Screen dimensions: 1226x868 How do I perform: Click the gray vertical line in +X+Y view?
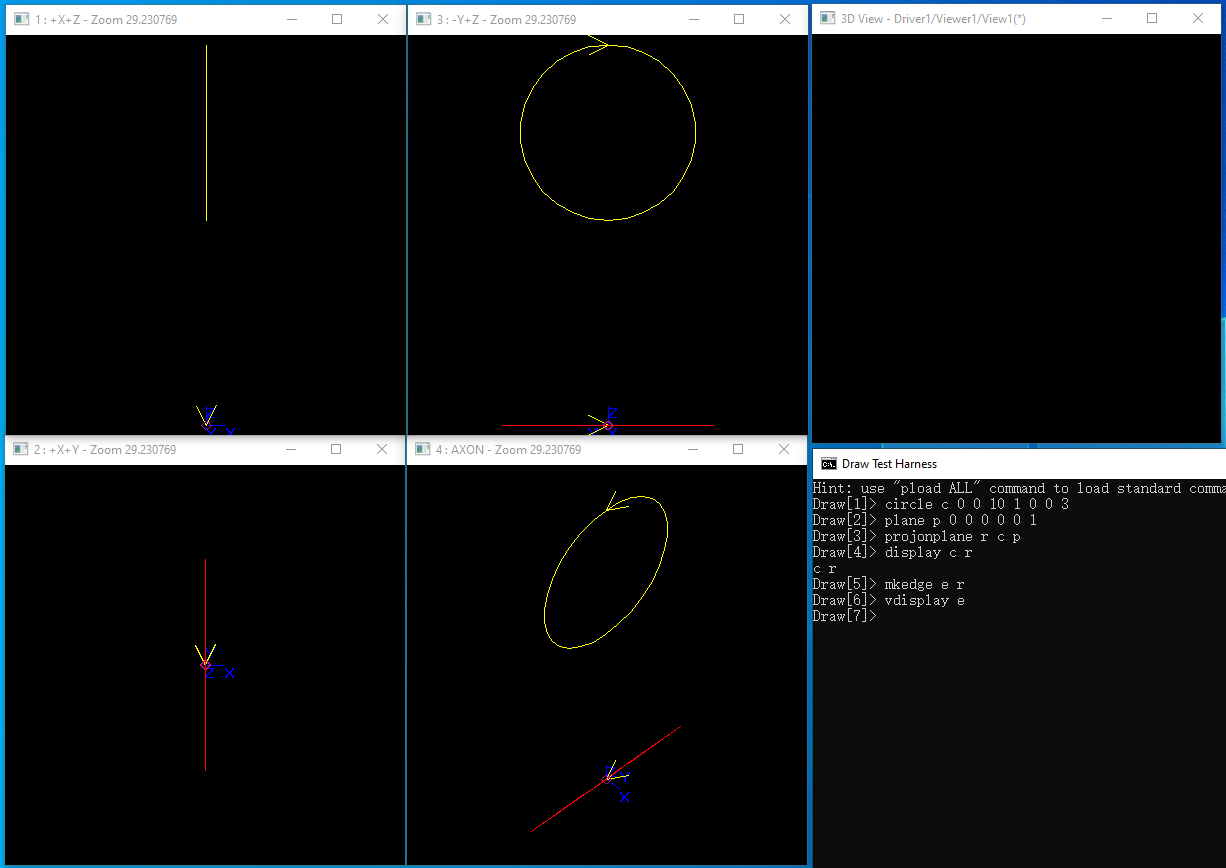205,720
